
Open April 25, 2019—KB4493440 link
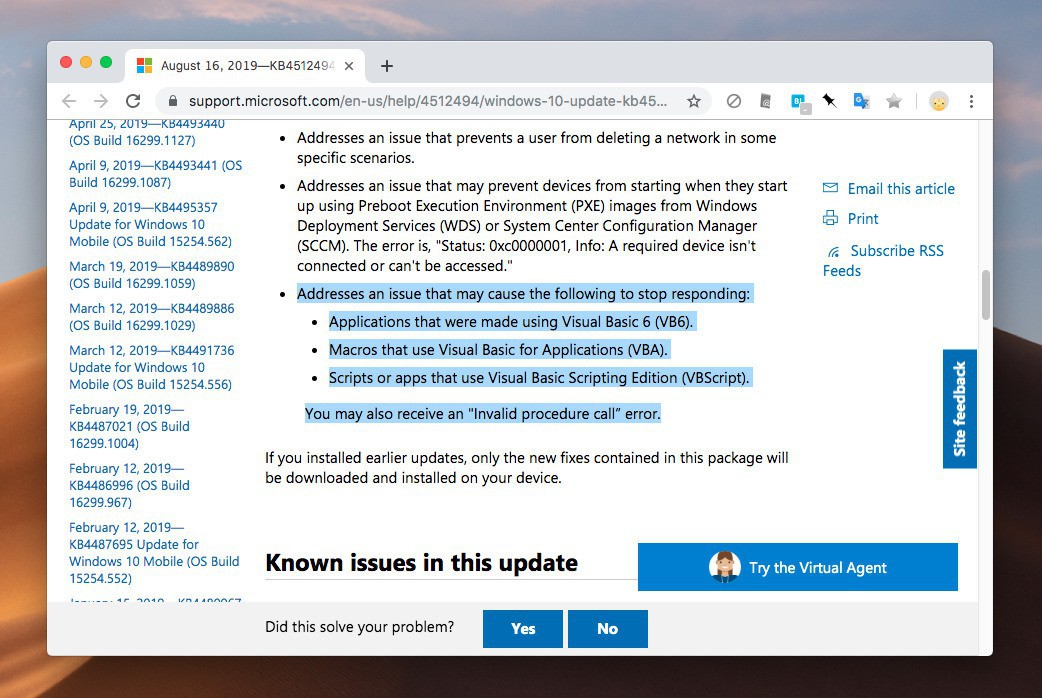tap(147, 132)
